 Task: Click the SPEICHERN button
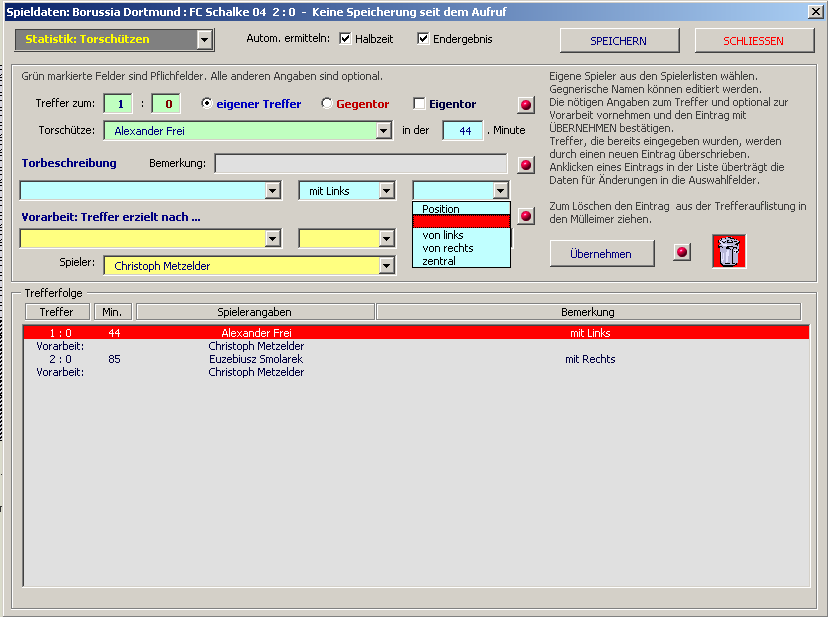point(619,41)
